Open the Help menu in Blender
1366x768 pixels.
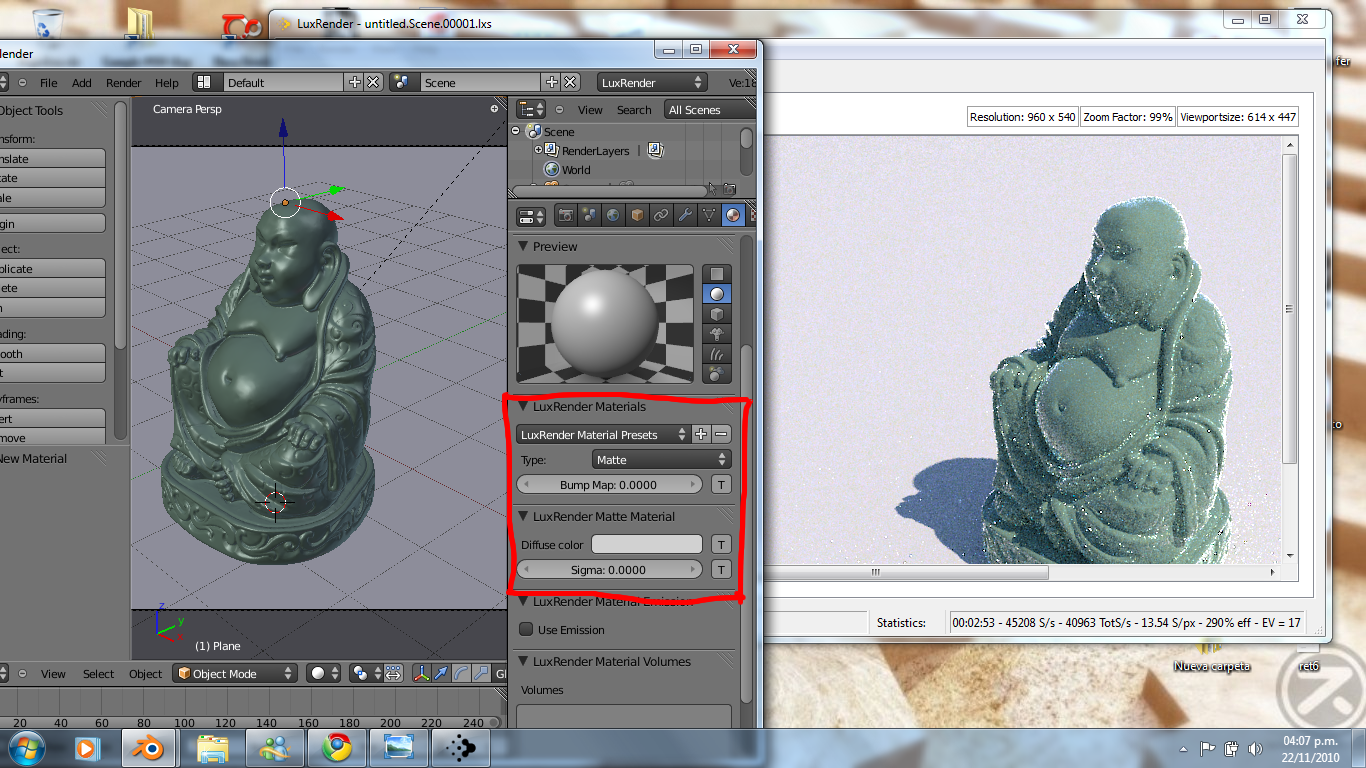pyautogui.click(x=167, y=83)
